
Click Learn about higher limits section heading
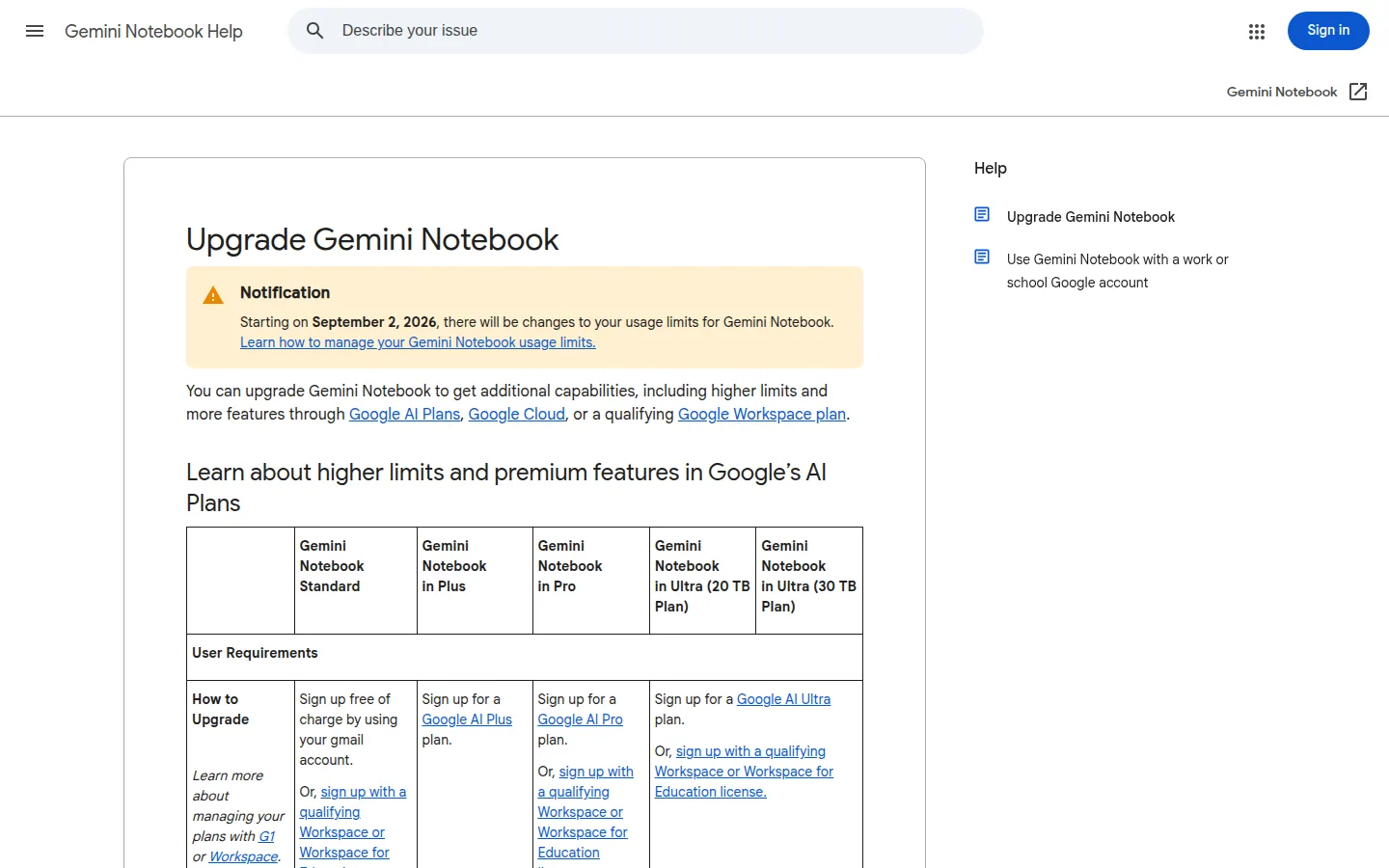pyautogui.click(x=506, y=487)
